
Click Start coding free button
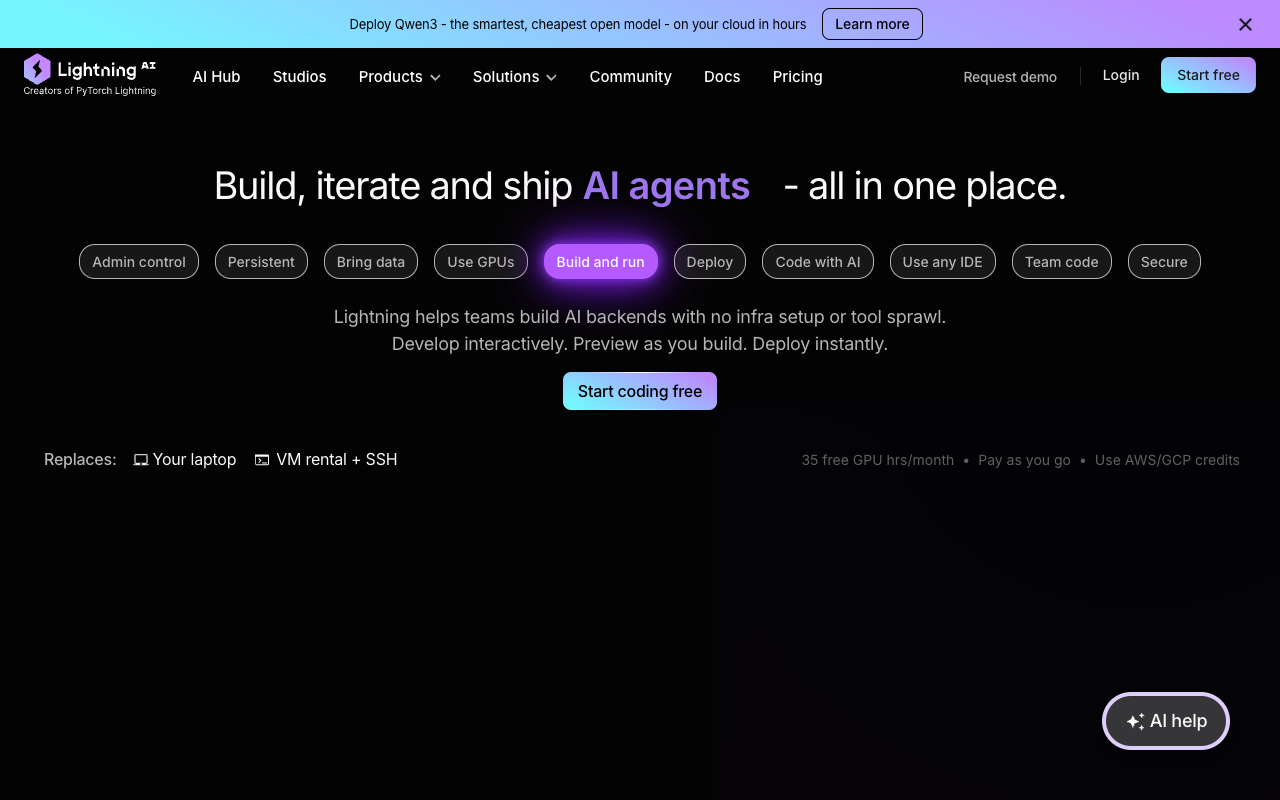point(640,391)
